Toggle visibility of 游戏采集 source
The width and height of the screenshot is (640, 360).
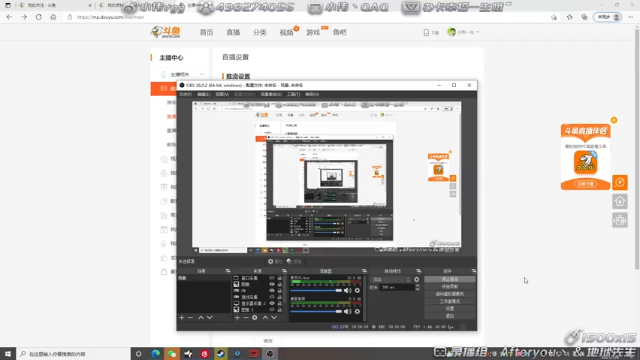click(x=272, y=297)
